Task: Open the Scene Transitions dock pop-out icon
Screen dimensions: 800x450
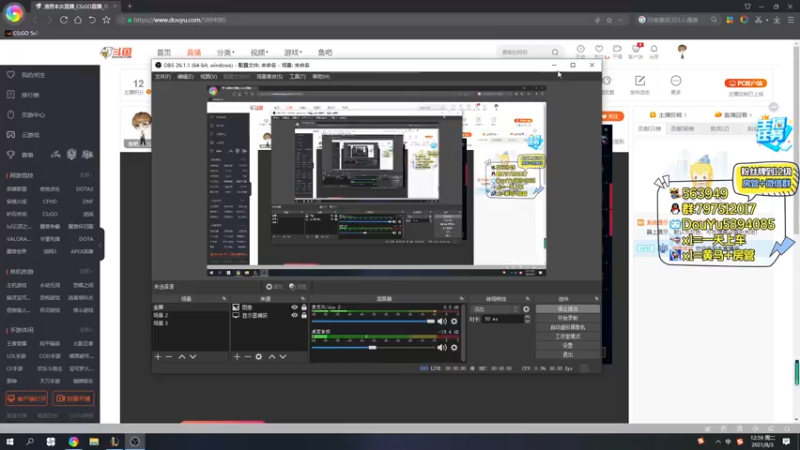Action: click(x=528, y=298)
